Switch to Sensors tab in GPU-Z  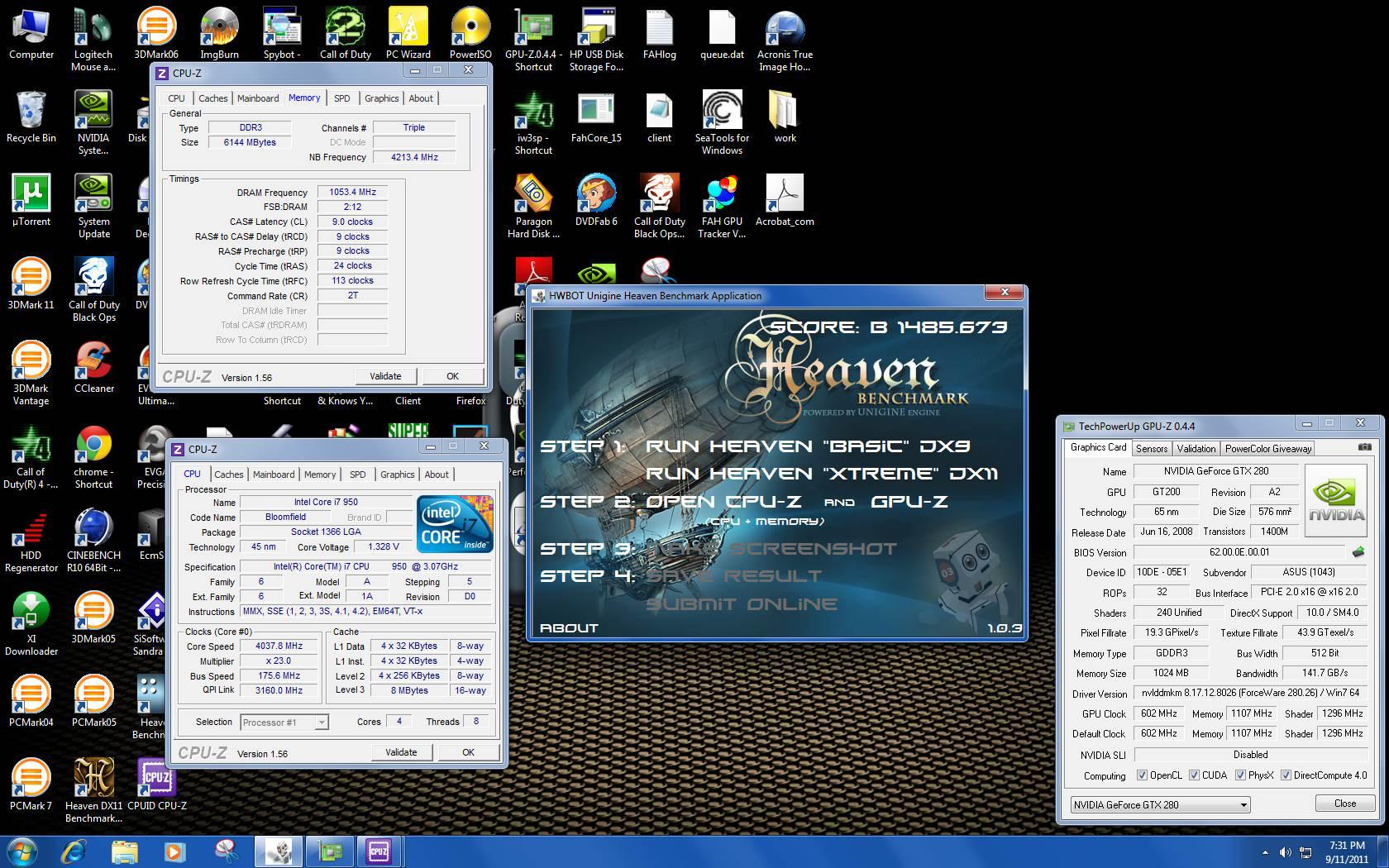(x=1152, y=449)
